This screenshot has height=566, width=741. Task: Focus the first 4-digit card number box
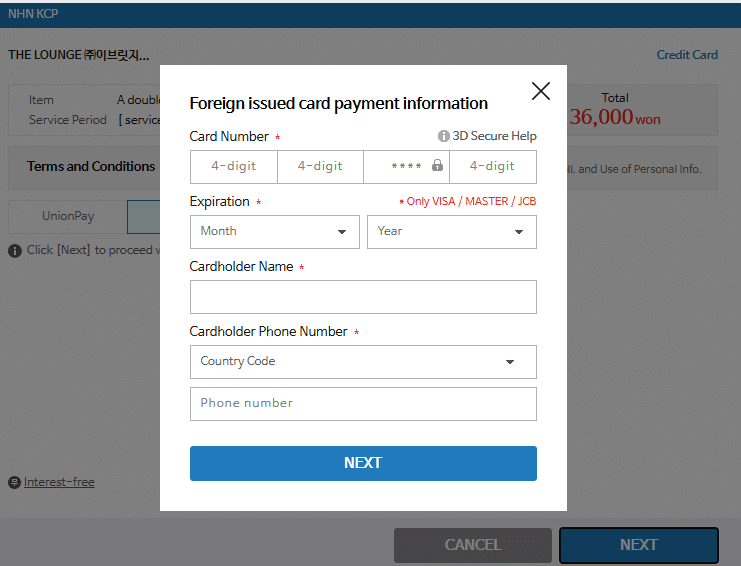233,166
